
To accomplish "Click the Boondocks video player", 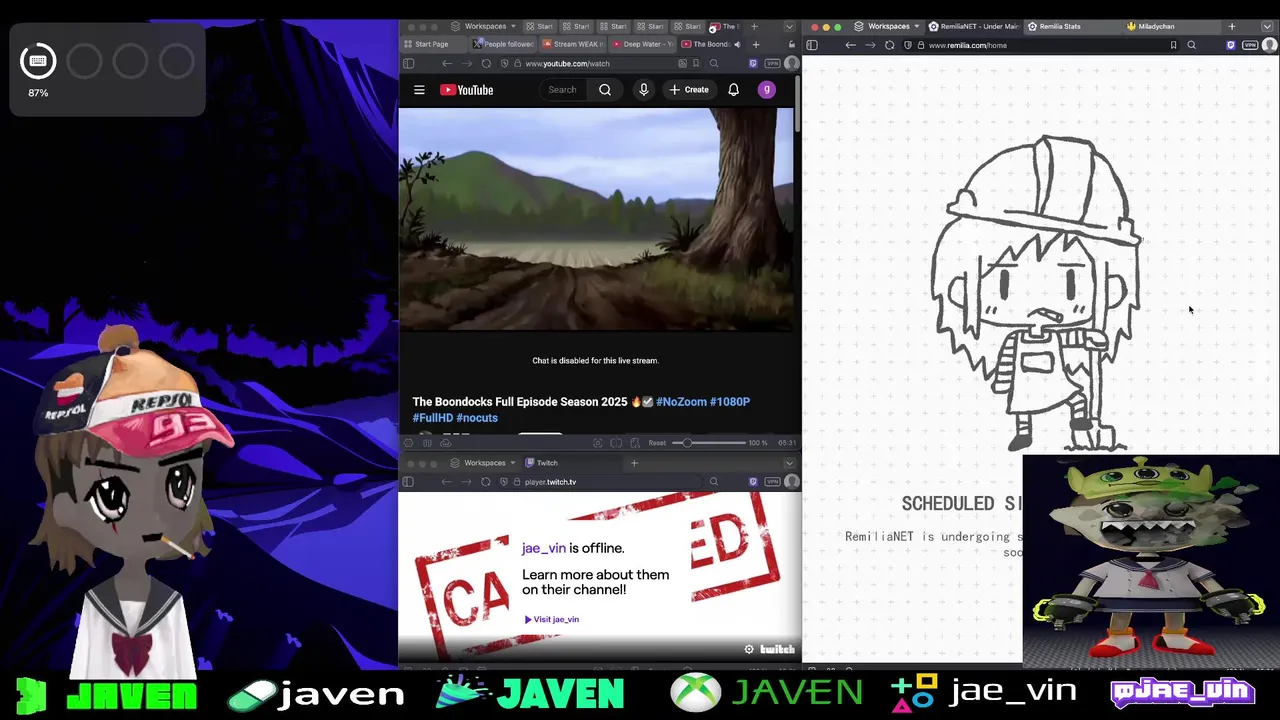I will 596,219.
